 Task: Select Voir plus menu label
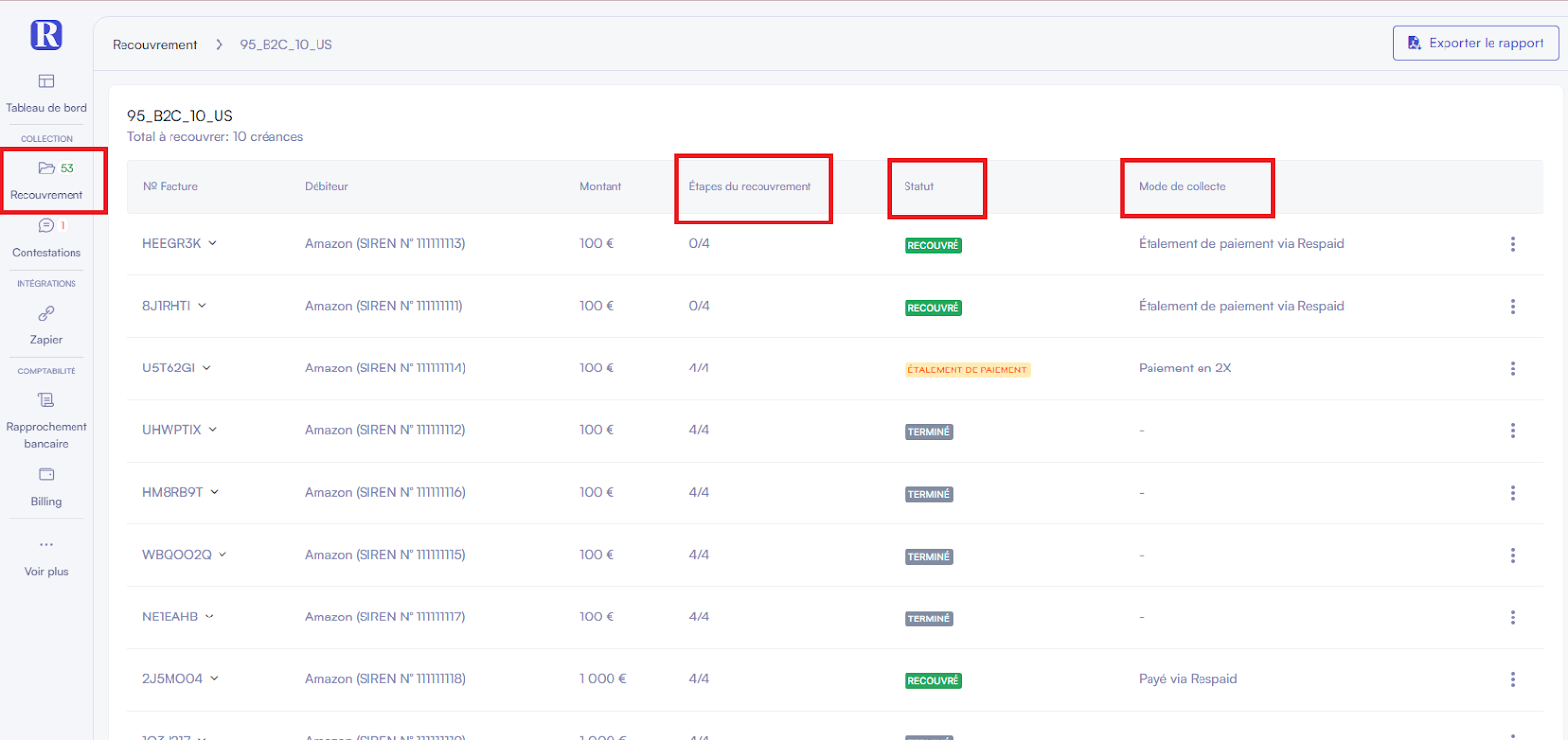tap(46, 572)
